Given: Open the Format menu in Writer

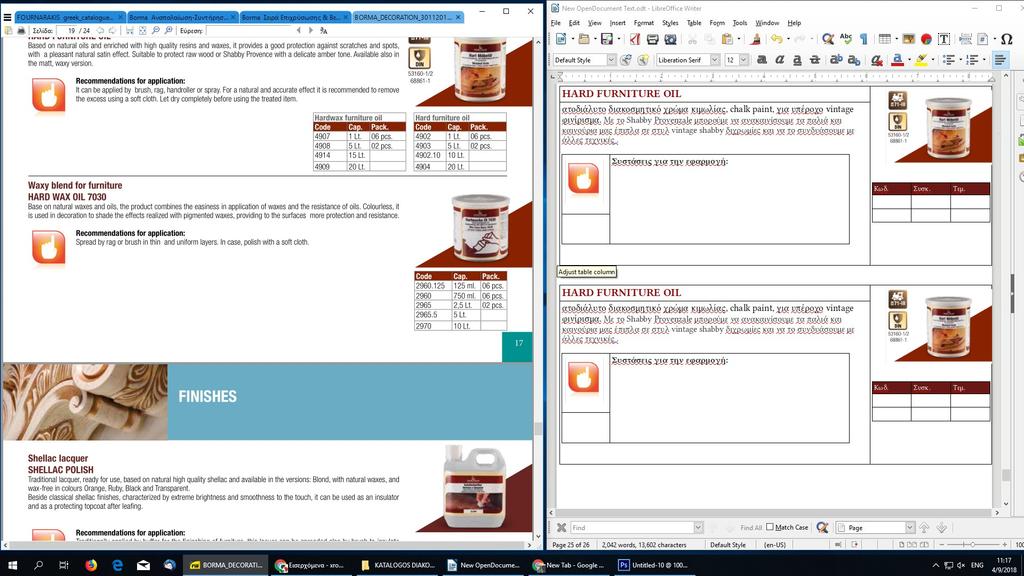Looking at the screenshot, I should point(643,23).
